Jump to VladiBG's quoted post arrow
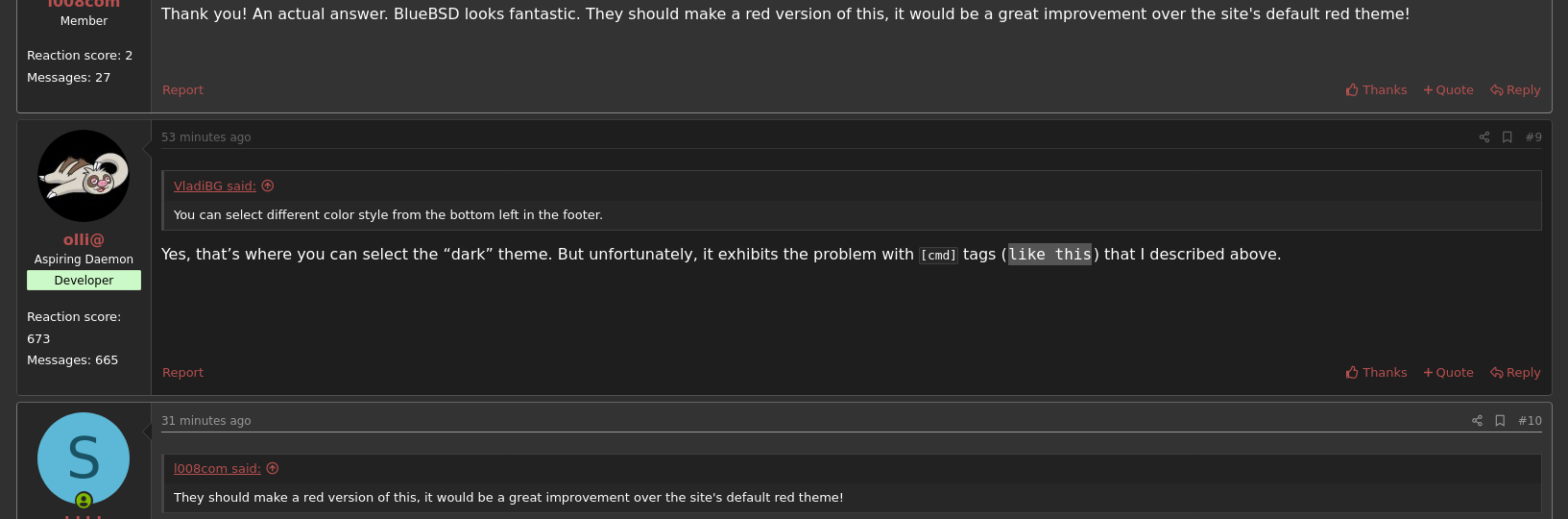 point(268,186)
